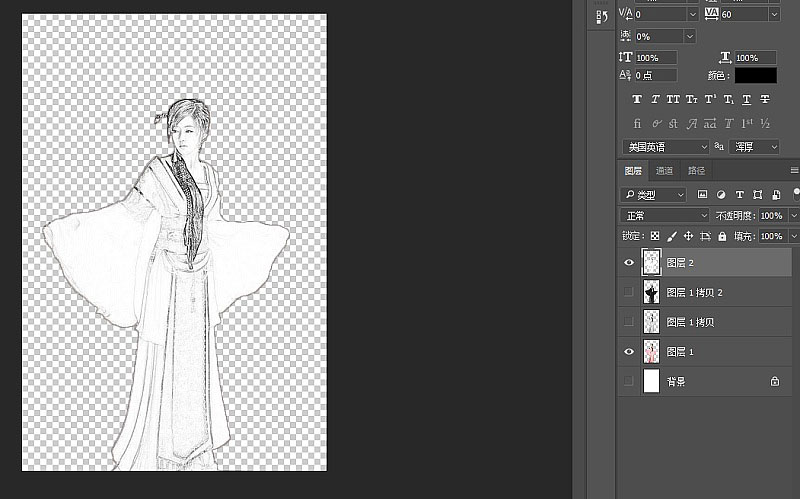The width and height of the screenshot is (800, 499).
Task: Switch to the 通道 tab
Action: pyautogui.click(x=664, y=170)
